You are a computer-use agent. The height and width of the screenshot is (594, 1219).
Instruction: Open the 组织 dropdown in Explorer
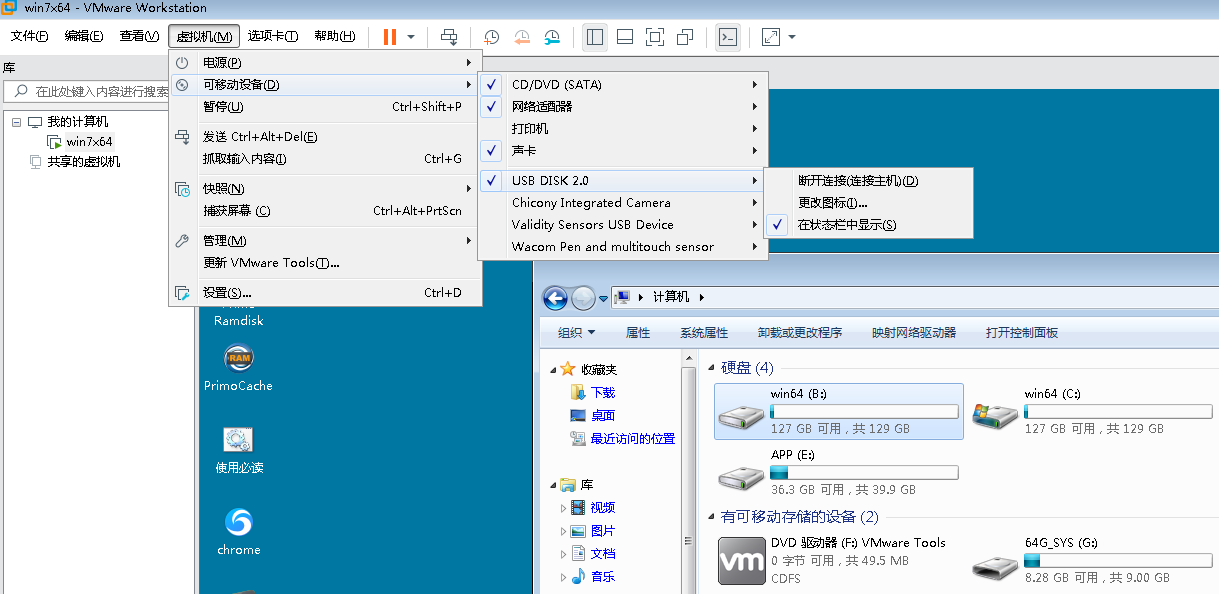point(577,333)
